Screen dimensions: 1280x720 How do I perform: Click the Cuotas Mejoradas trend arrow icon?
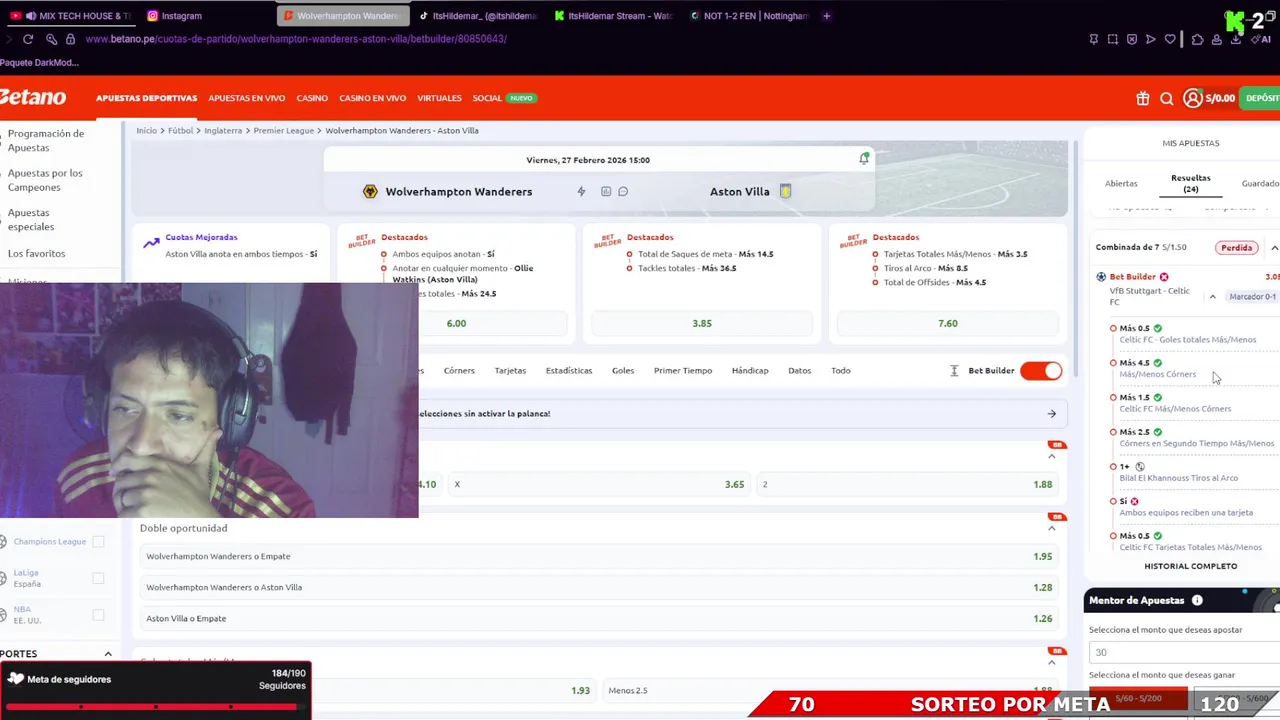tap(151, 243)
